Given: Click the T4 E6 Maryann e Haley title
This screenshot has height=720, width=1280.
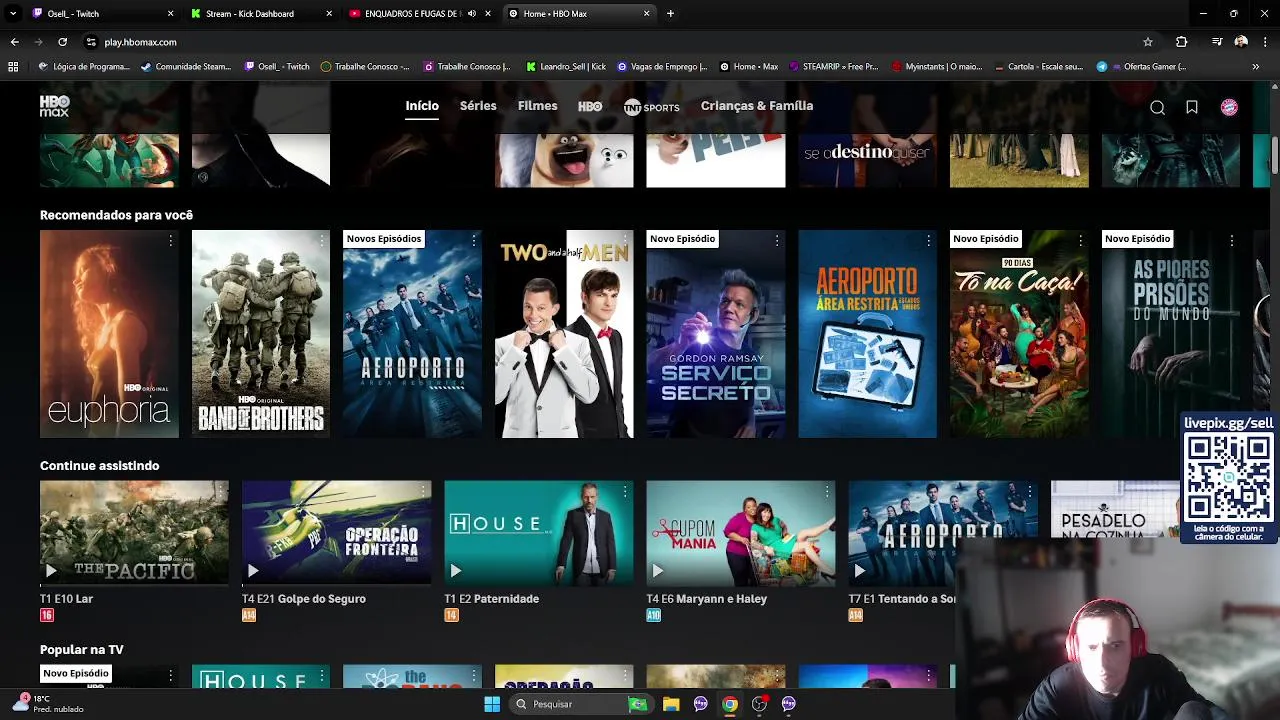Looking at the screenshot, I should point(707,599).
